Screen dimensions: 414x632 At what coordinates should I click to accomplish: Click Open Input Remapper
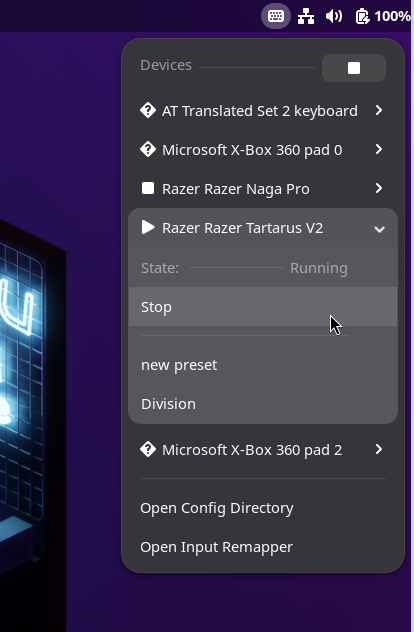(x=263, y=547)
